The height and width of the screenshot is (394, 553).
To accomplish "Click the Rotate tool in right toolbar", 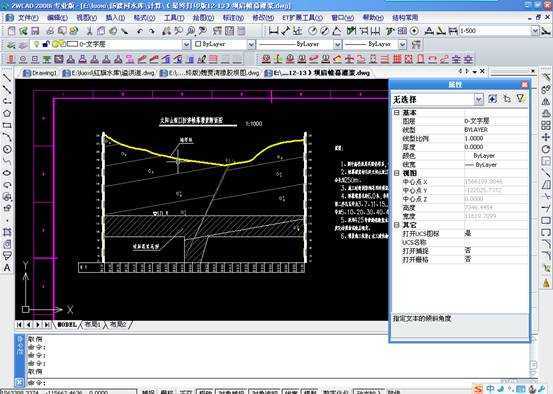I will click(546, 149).
